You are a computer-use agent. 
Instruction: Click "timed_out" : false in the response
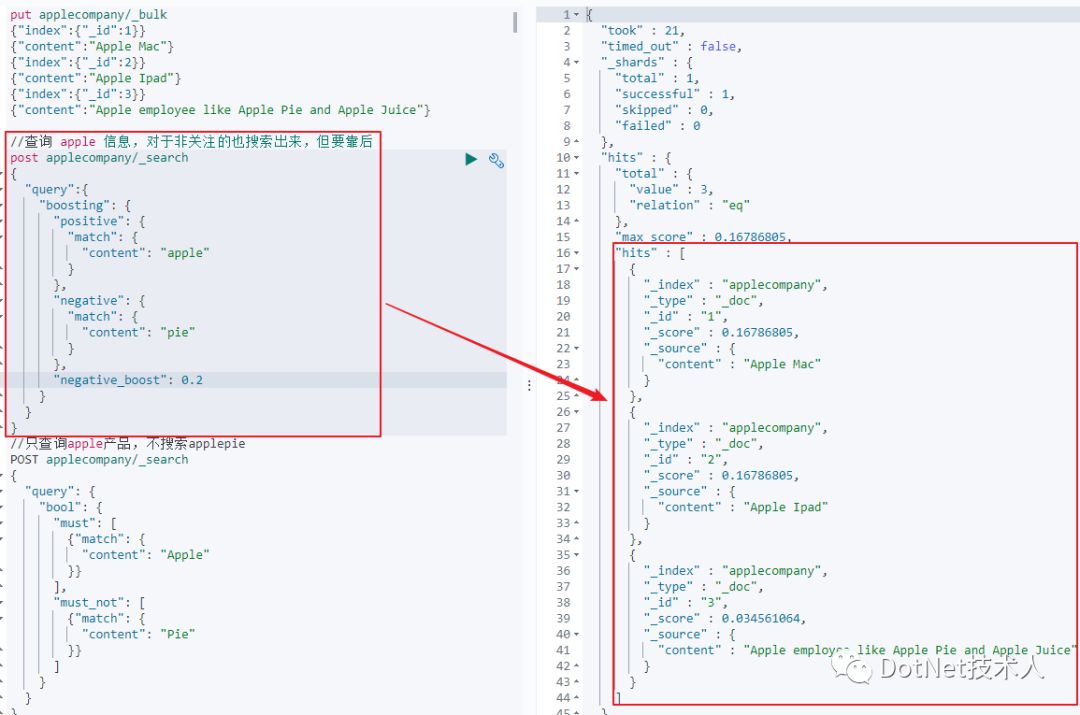point(672,46)
